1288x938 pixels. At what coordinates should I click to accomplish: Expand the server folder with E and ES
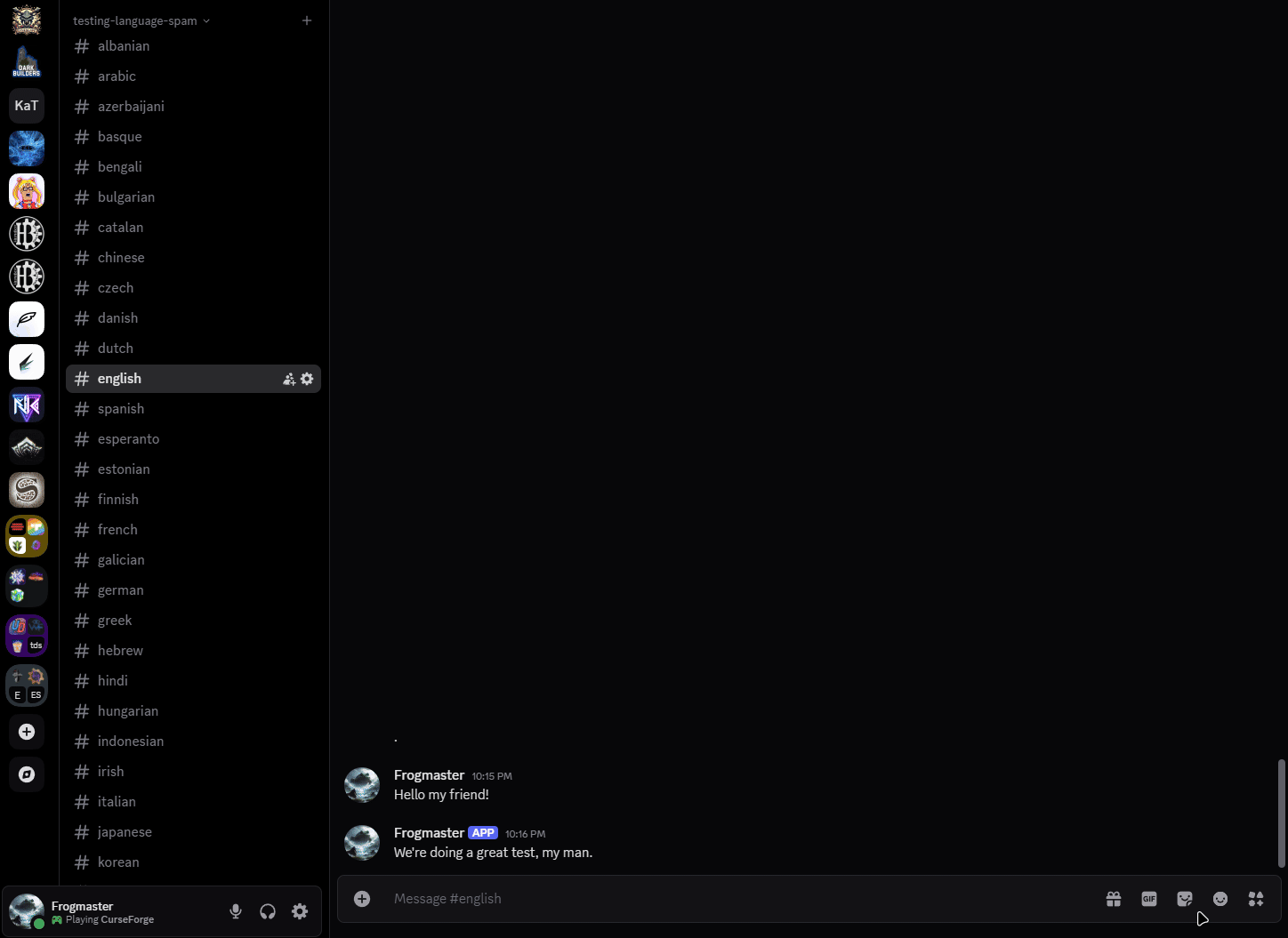[27, 685]
